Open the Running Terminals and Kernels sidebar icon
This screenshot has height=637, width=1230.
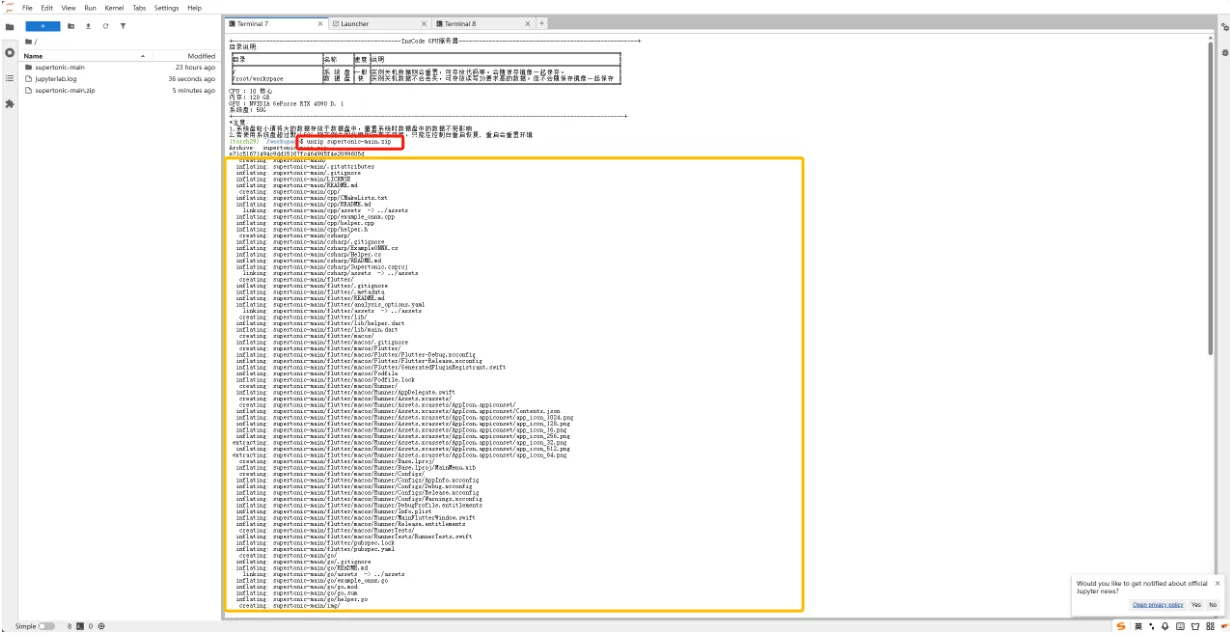click(x=9, y=52)
